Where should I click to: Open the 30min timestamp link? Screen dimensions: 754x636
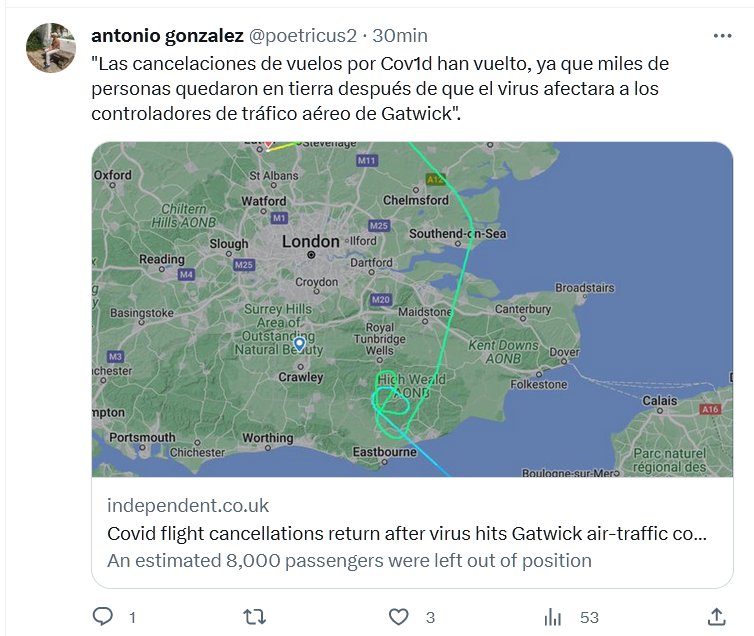click(400, 36)
